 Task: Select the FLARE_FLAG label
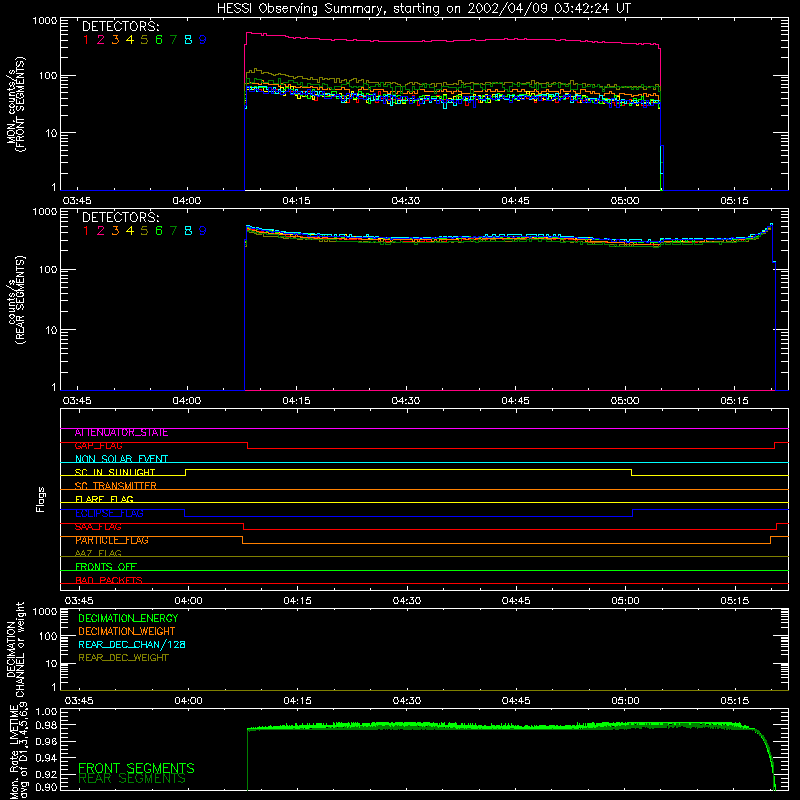(104, 499)
